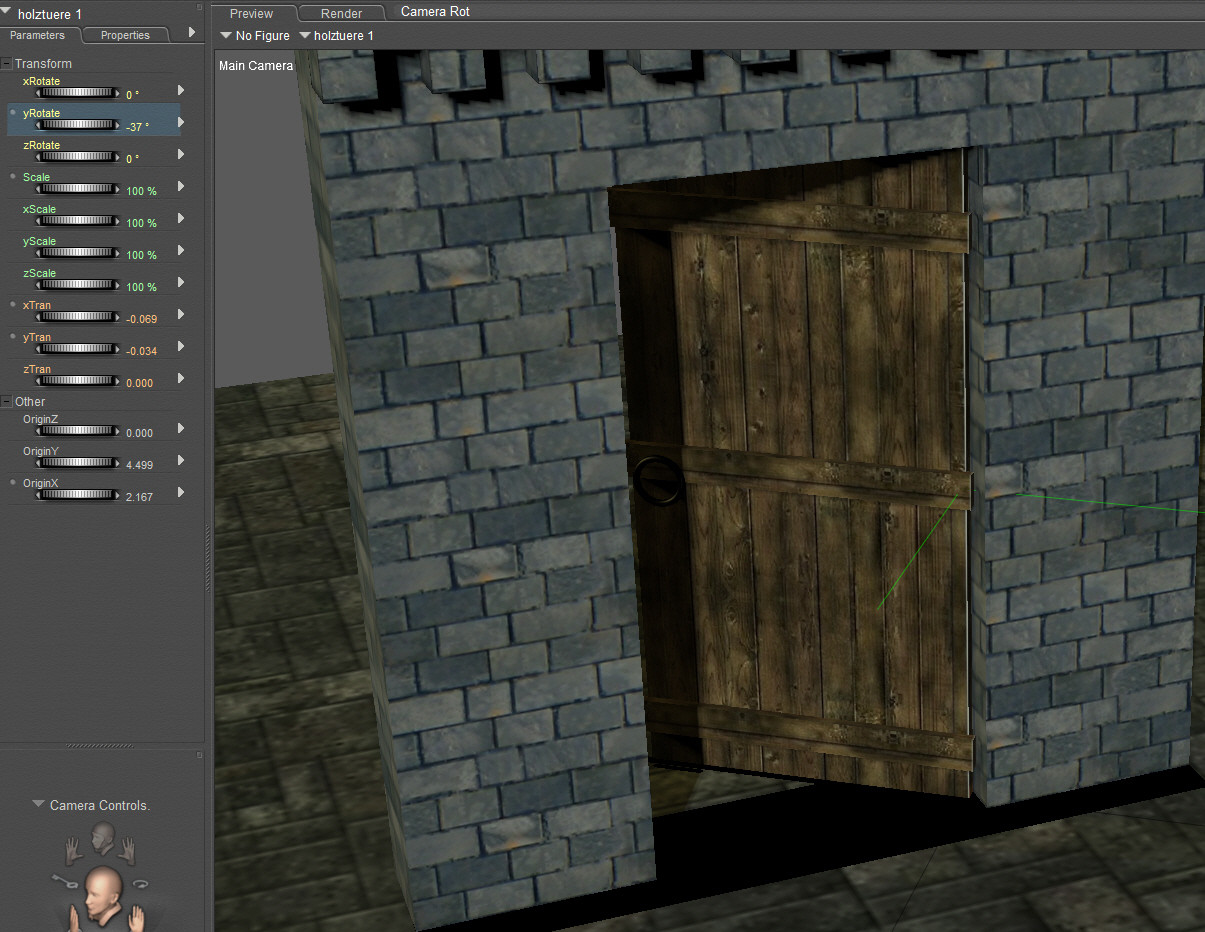The image size is (1205, 932).
Task: Open the zTran parameter options arrow
Action: (181, 378)
